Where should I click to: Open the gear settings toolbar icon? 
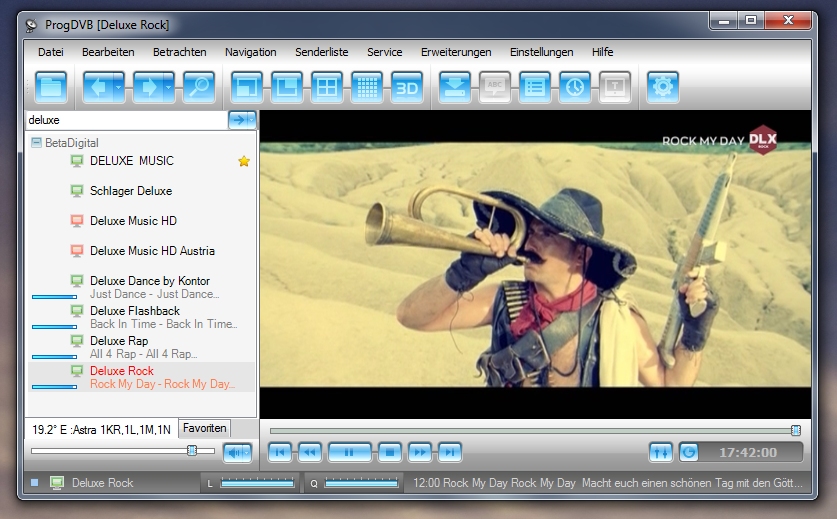coord(662,87)
